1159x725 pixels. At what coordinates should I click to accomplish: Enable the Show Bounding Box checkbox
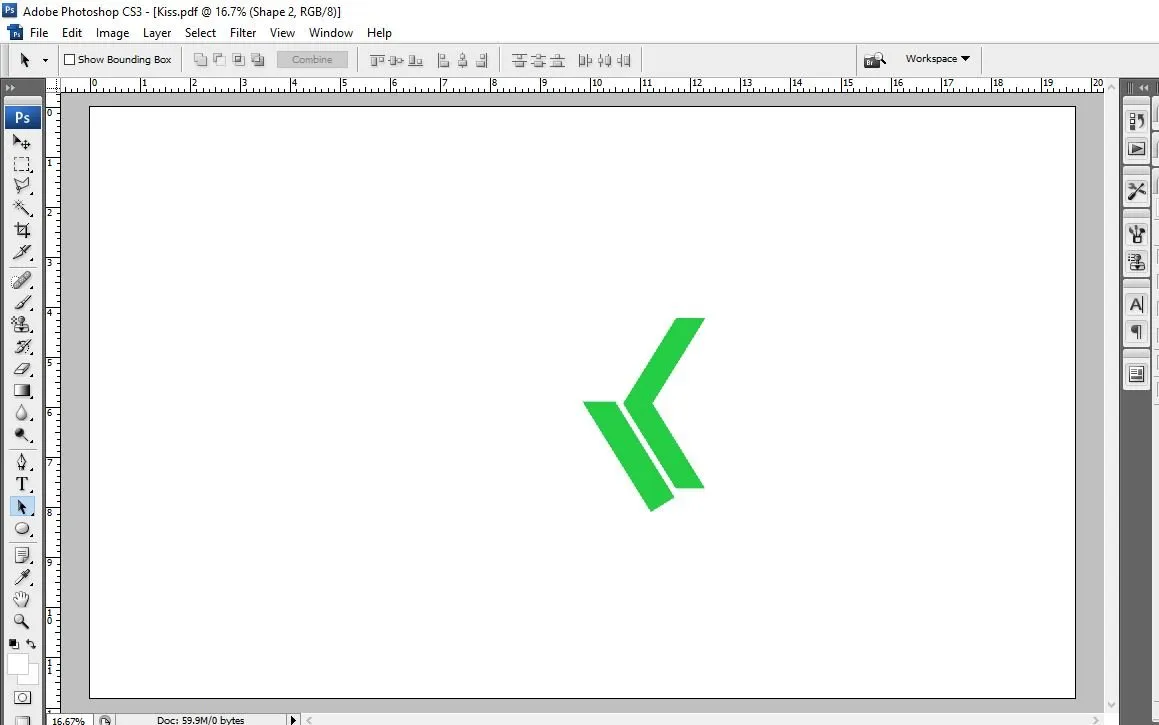69,60
